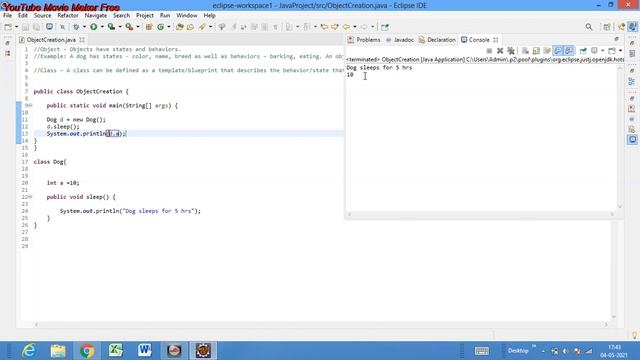Open the Project menu
The height and width of the screenshot is (360, 640).
[x=145, y=16]
